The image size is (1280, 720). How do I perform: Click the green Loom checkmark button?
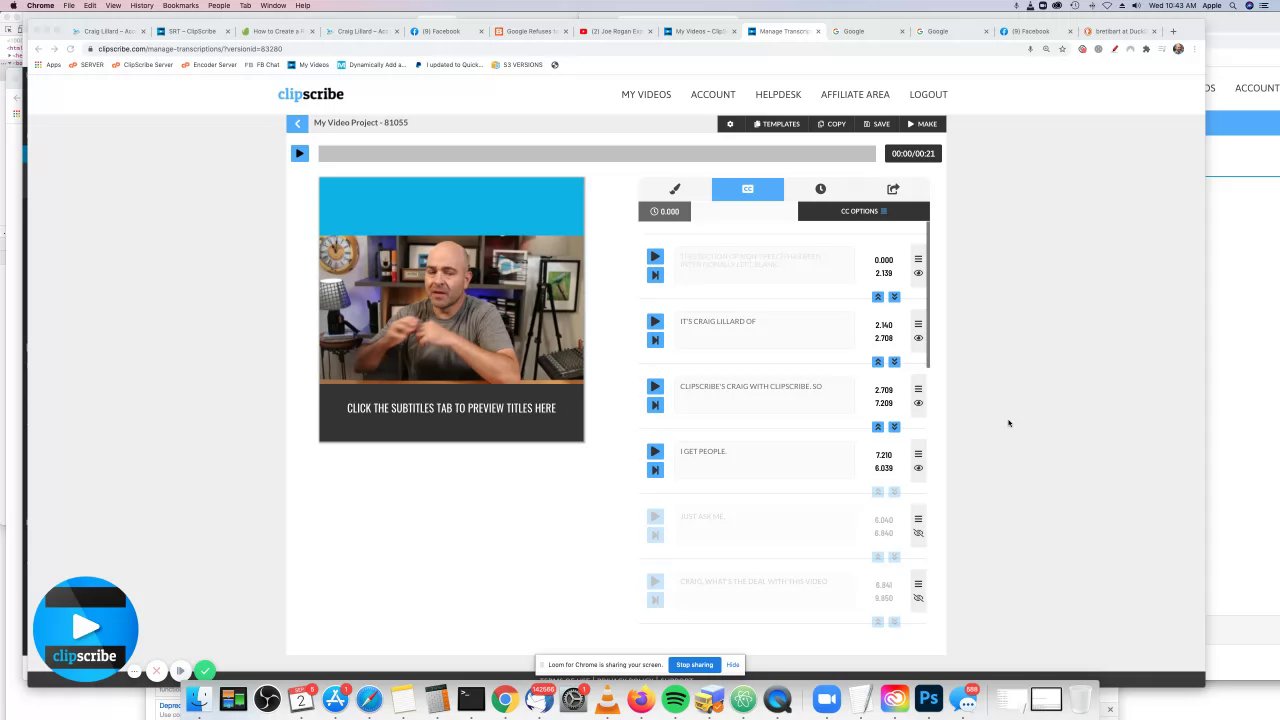205,671
